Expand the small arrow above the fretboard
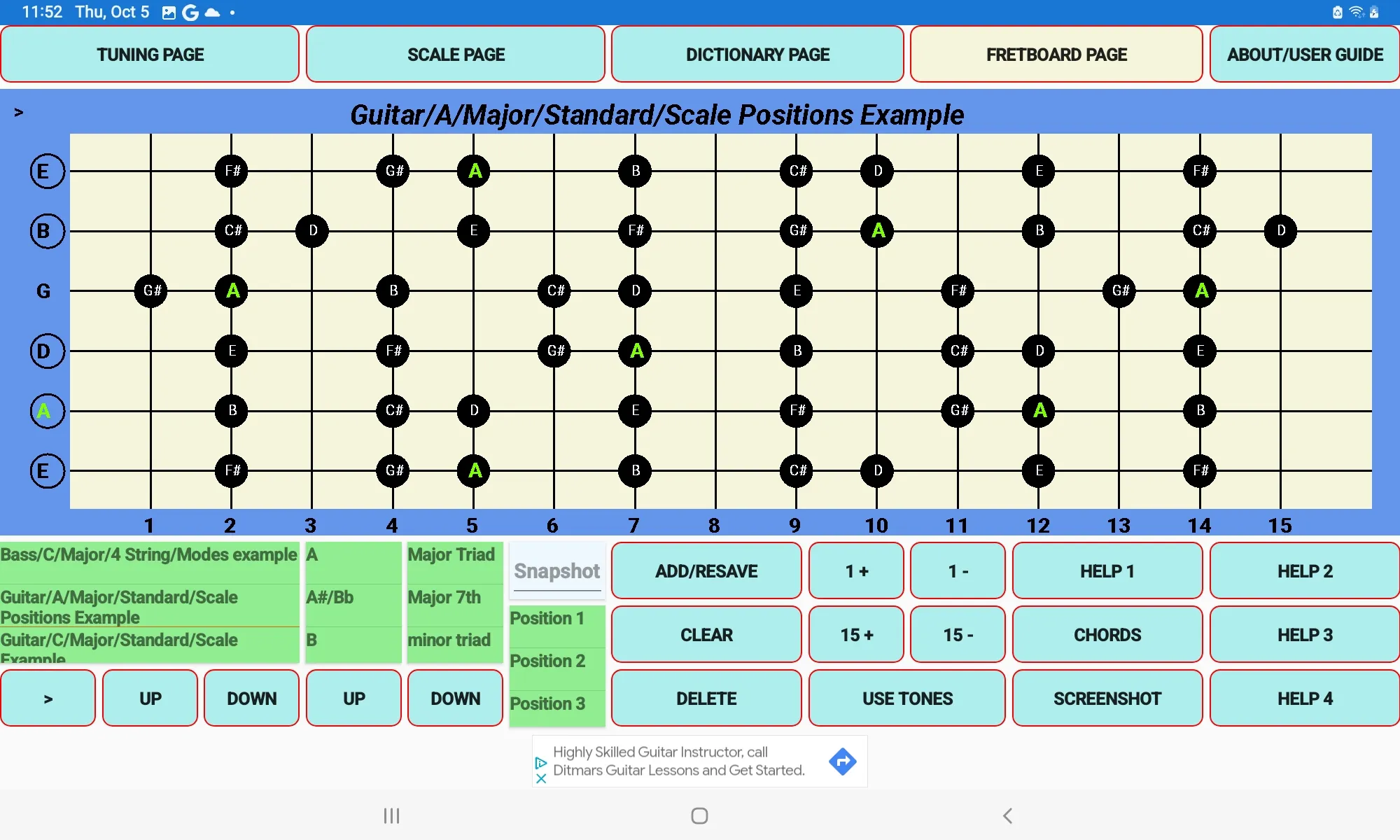This screenshot has height=840, width=1400. [19, 112]
